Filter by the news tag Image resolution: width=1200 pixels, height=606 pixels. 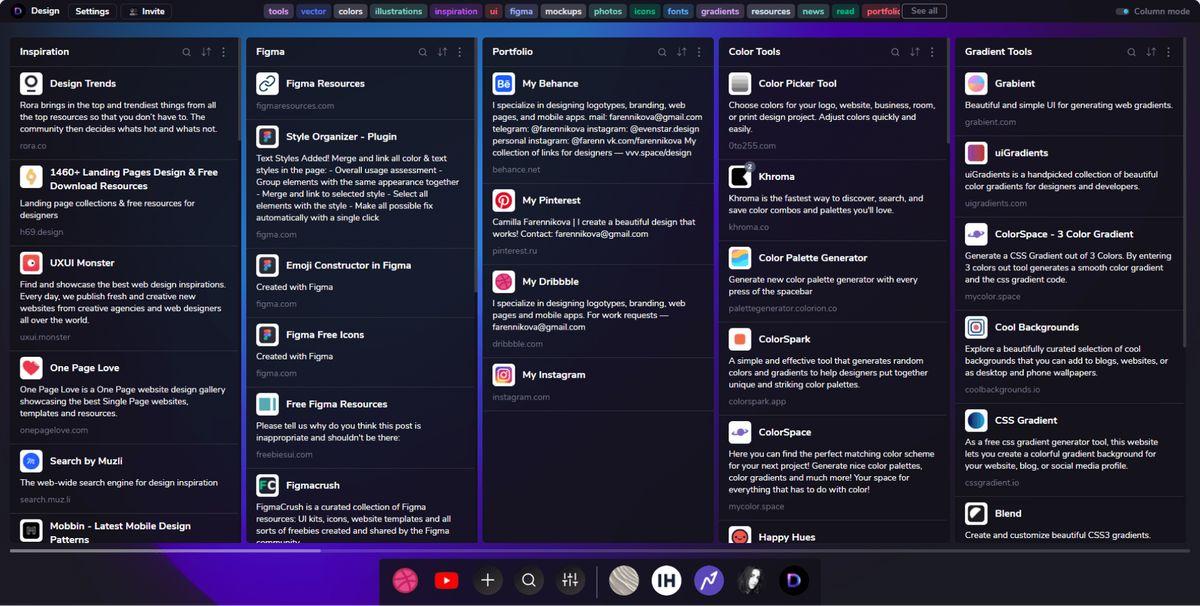click(814, 12)
